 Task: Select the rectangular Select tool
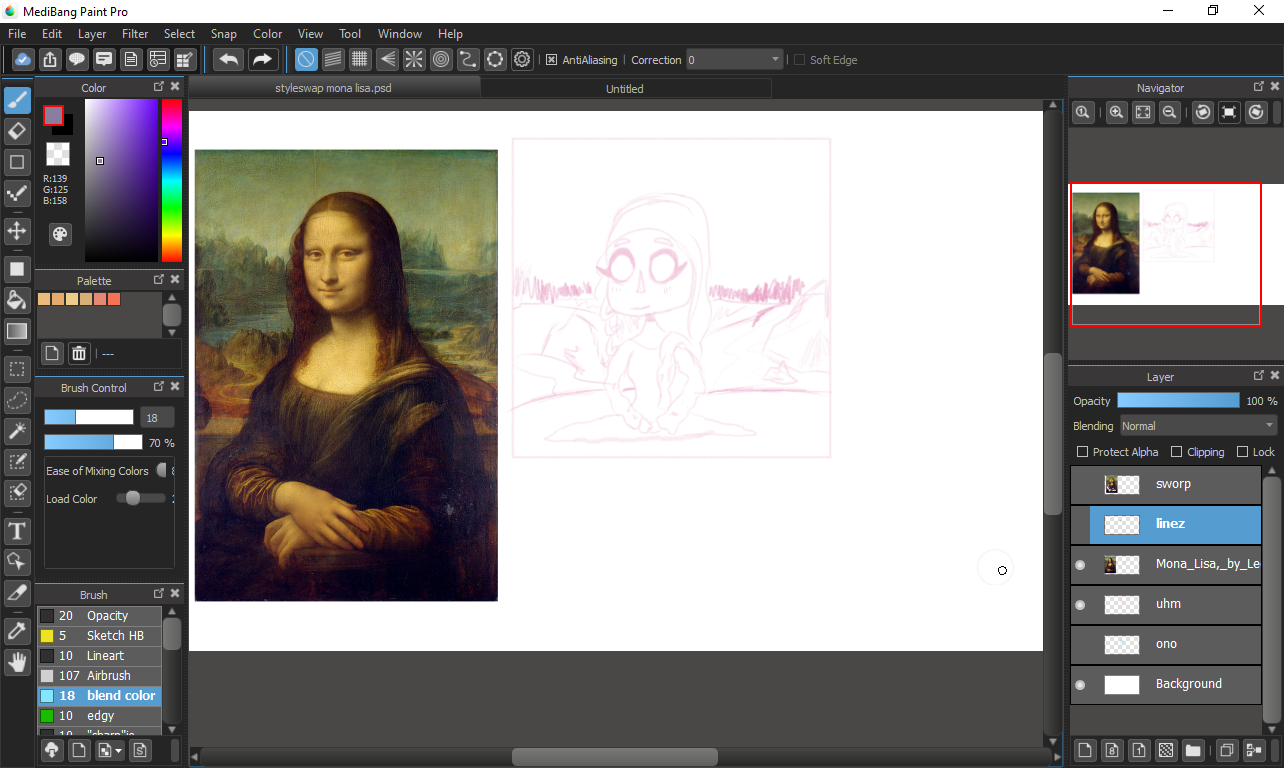(x=17, y=369)
